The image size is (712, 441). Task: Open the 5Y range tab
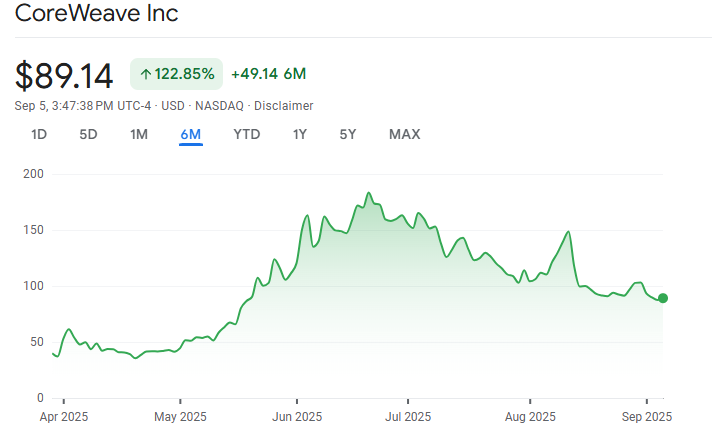pos(348,134)
